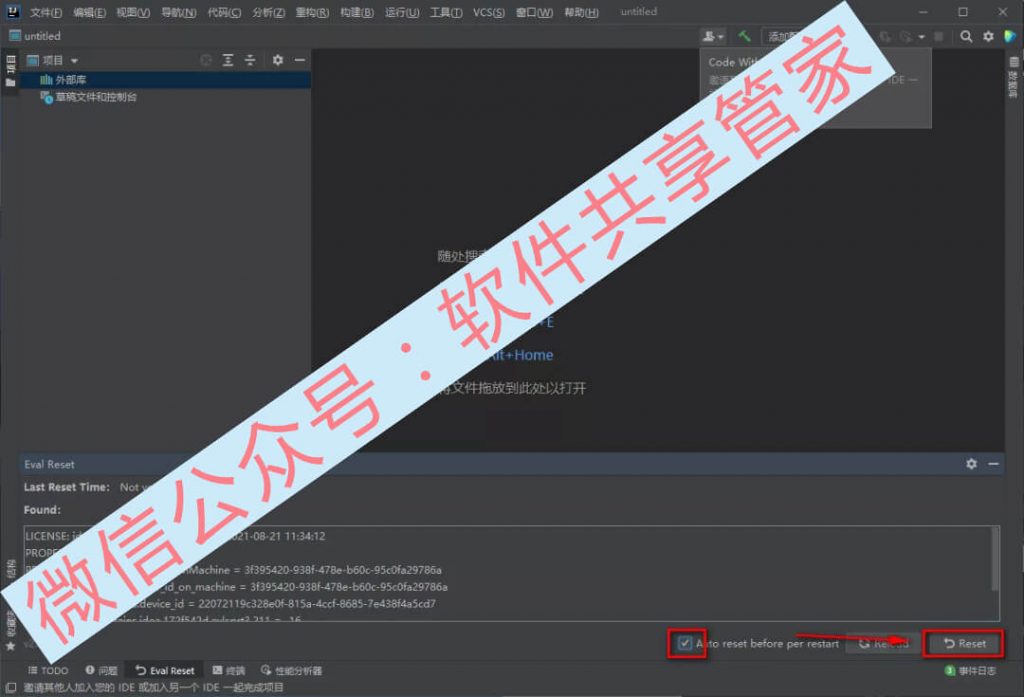Open the 结构 tool window on left edge

coord(11,568)
